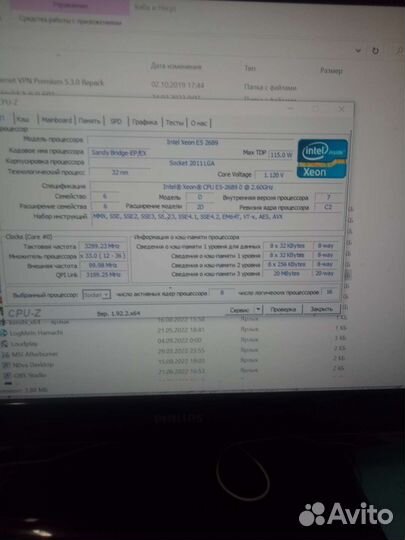
Task: Open the Socket processor selection dropdown
Action: [x=96, y=295]
